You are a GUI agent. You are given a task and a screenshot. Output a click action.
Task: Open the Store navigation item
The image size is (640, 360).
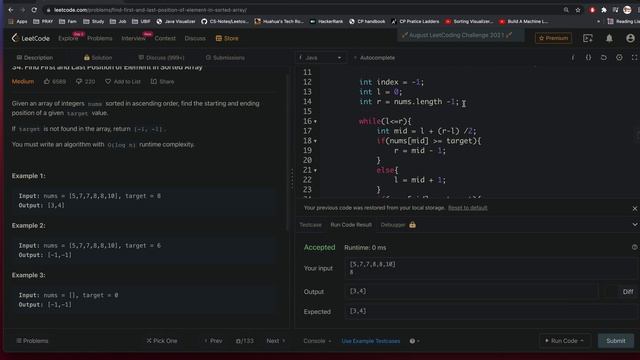point(227,38)
